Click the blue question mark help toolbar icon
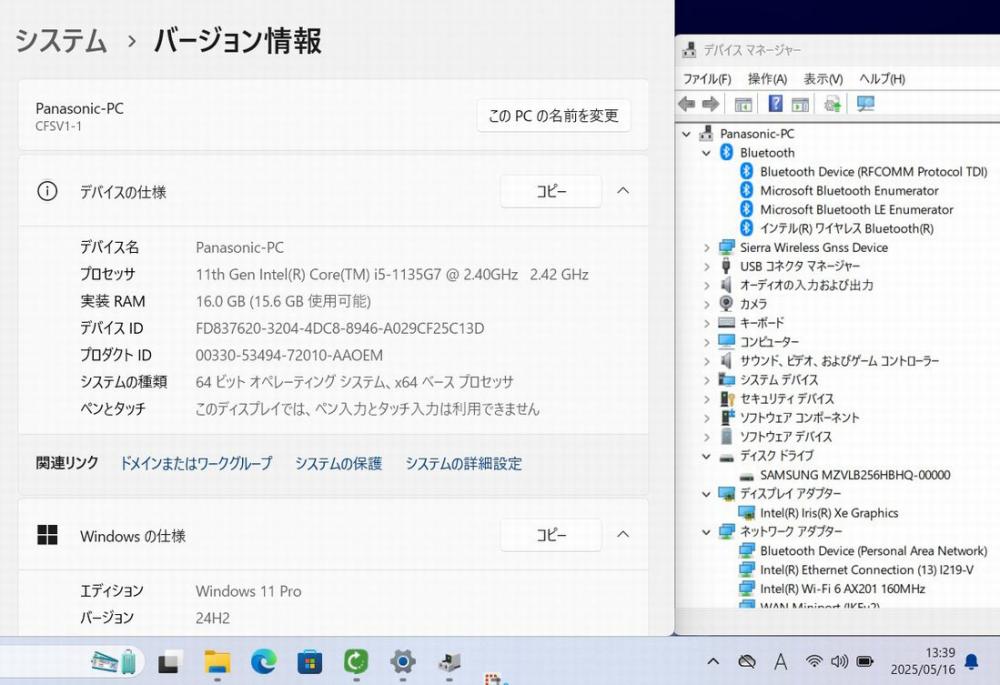 [775, 103]
